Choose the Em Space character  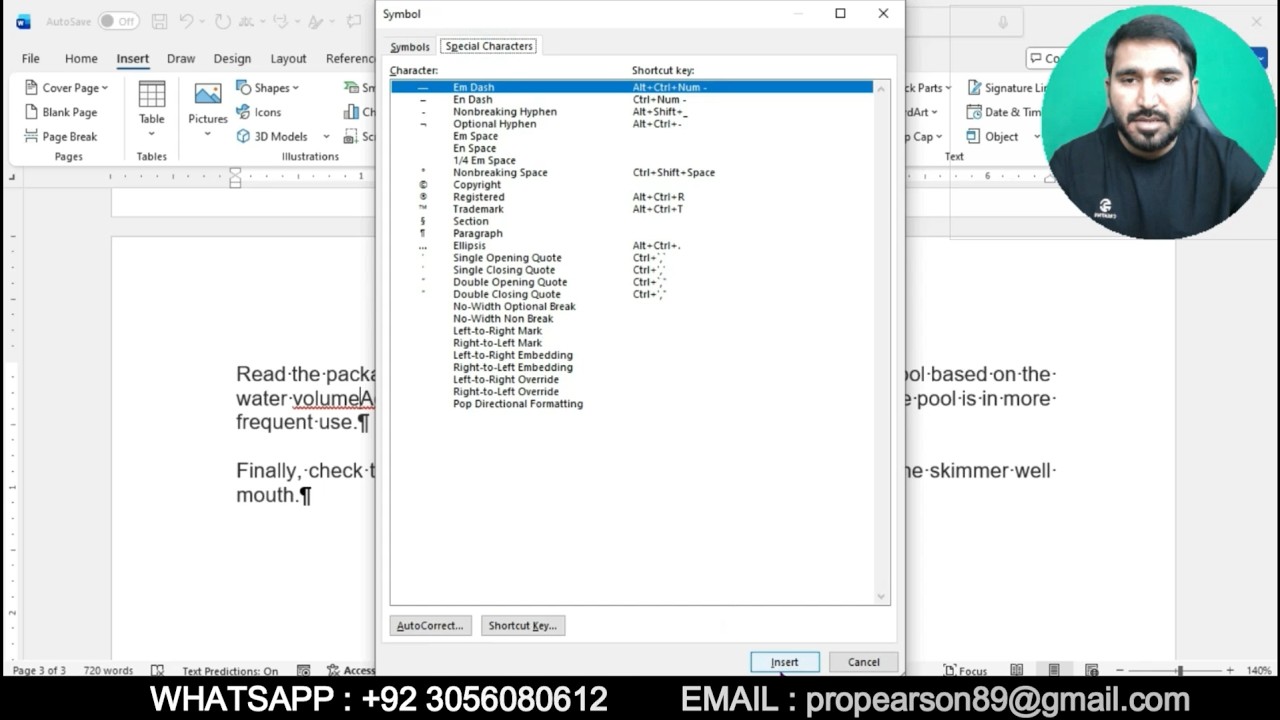632,136
